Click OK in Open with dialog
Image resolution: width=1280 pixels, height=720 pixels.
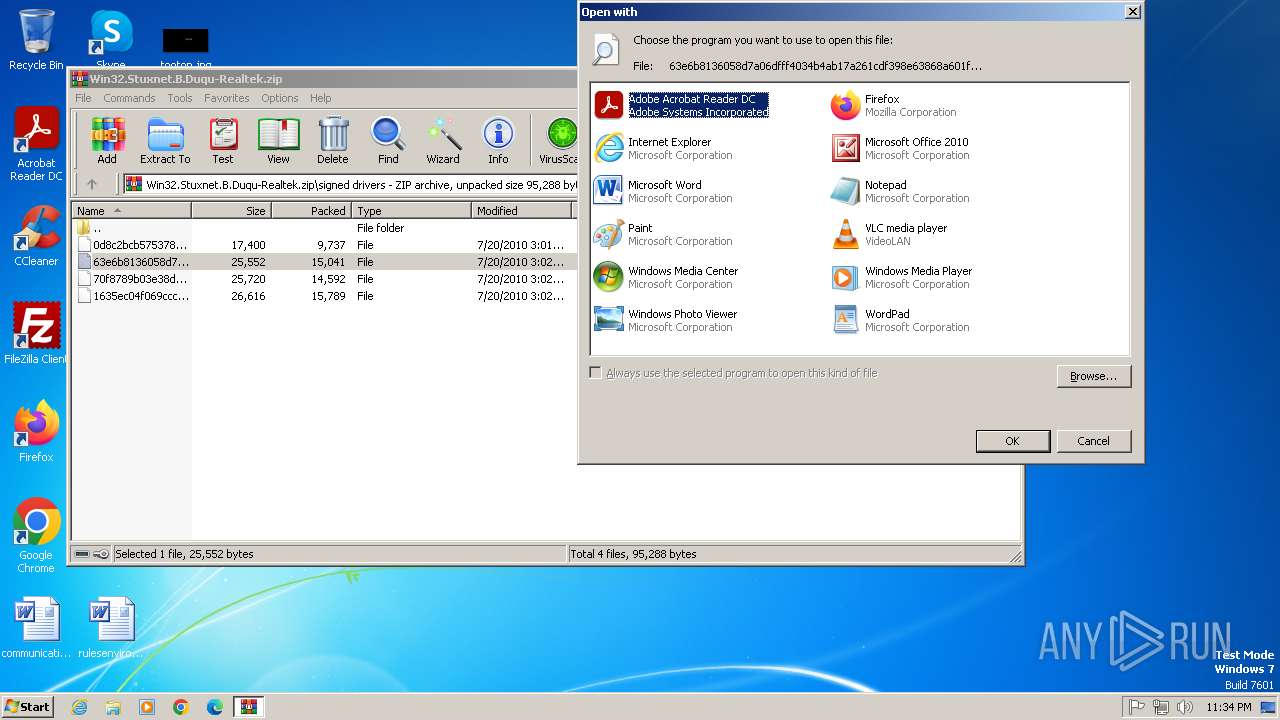point(1013,441)
